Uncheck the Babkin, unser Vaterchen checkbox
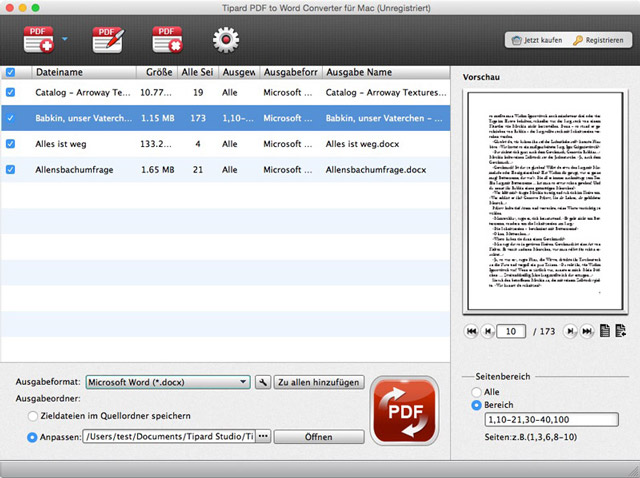640x478 pixels. (x=10, y=118)
